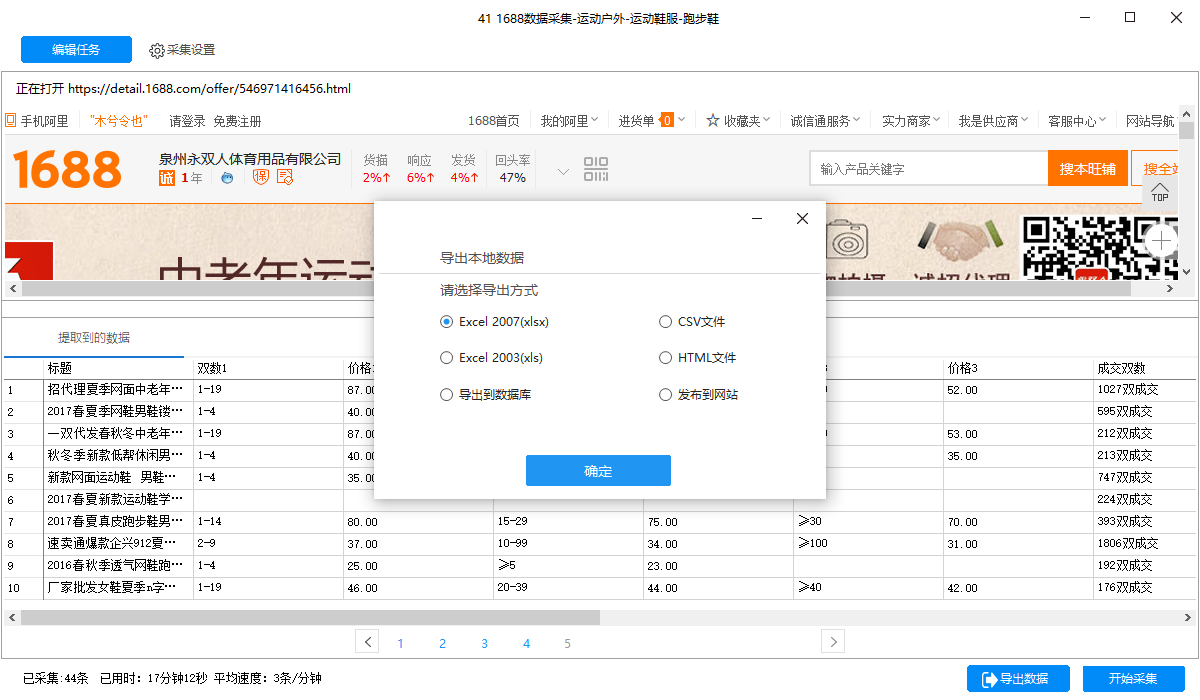
Task: Open page 2 of extracted data
Action: tap(442, 643)
